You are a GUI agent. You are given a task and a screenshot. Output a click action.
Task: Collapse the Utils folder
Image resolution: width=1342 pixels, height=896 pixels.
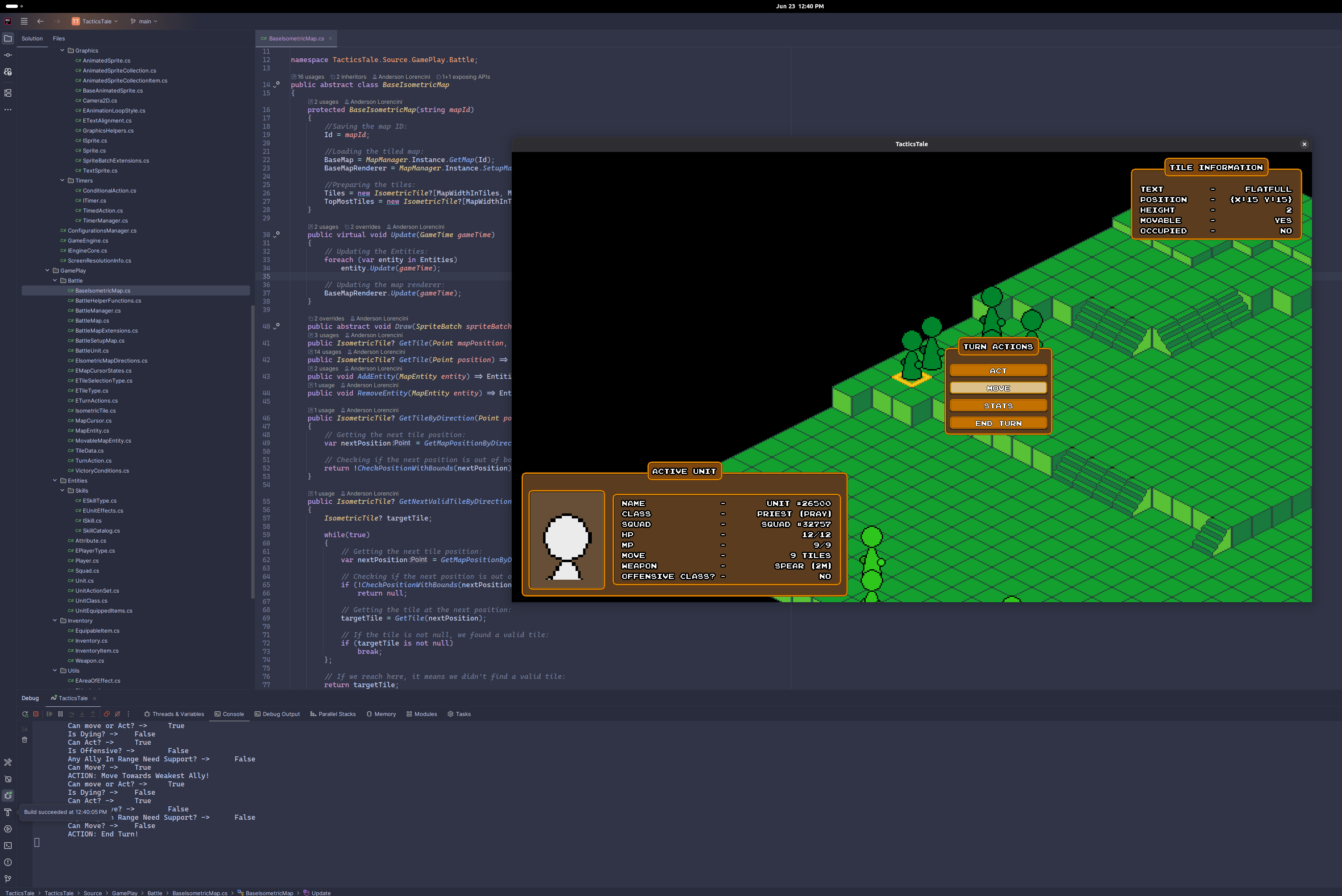[55, 670]
